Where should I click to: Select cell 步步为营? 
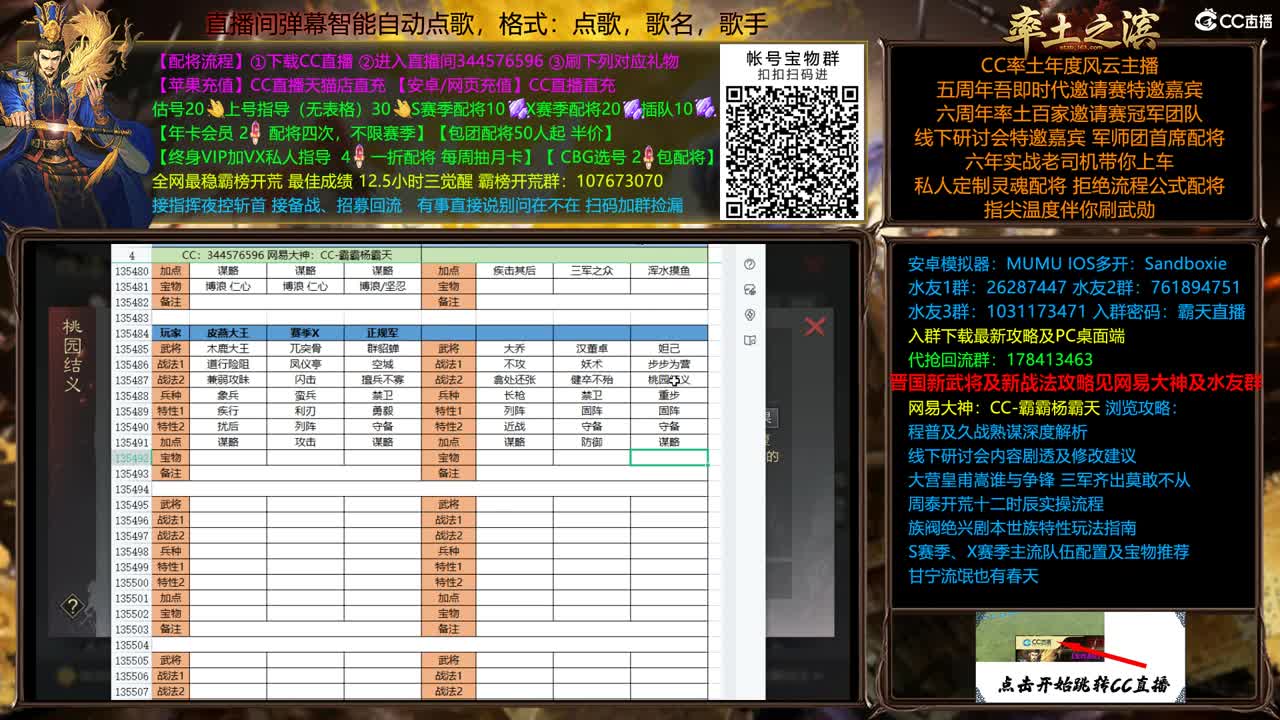[x=669, y=364]
